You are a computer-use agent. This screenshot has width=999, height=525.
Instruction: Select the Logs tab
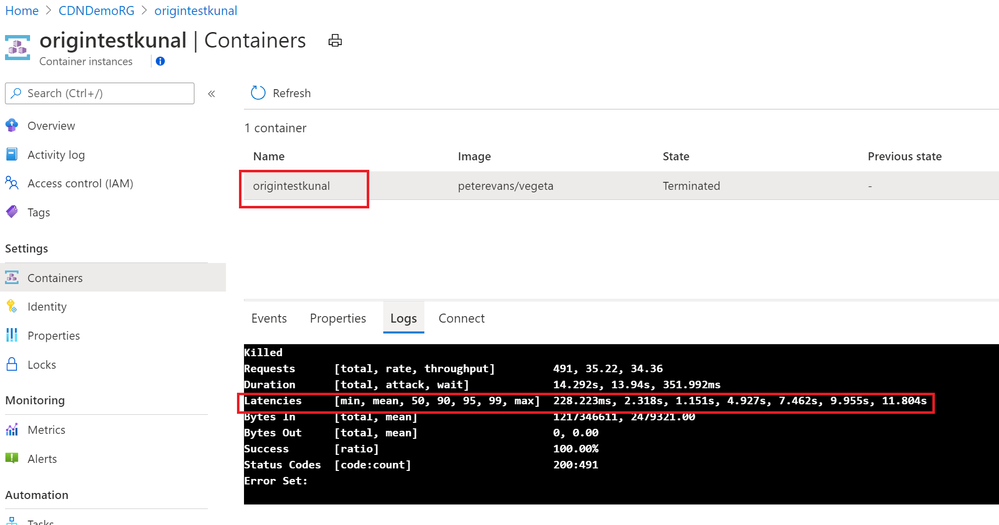tap(403, 318)
